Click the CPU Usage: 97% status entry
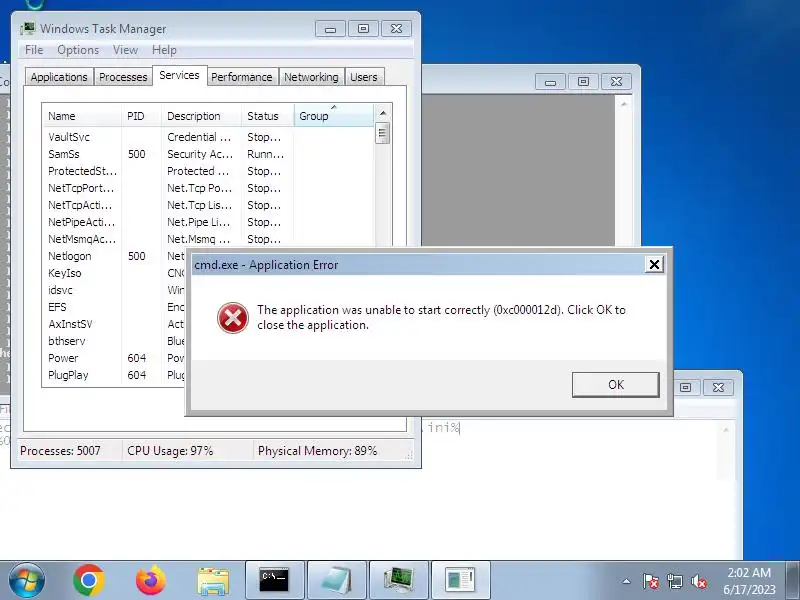 pos(170,451)
